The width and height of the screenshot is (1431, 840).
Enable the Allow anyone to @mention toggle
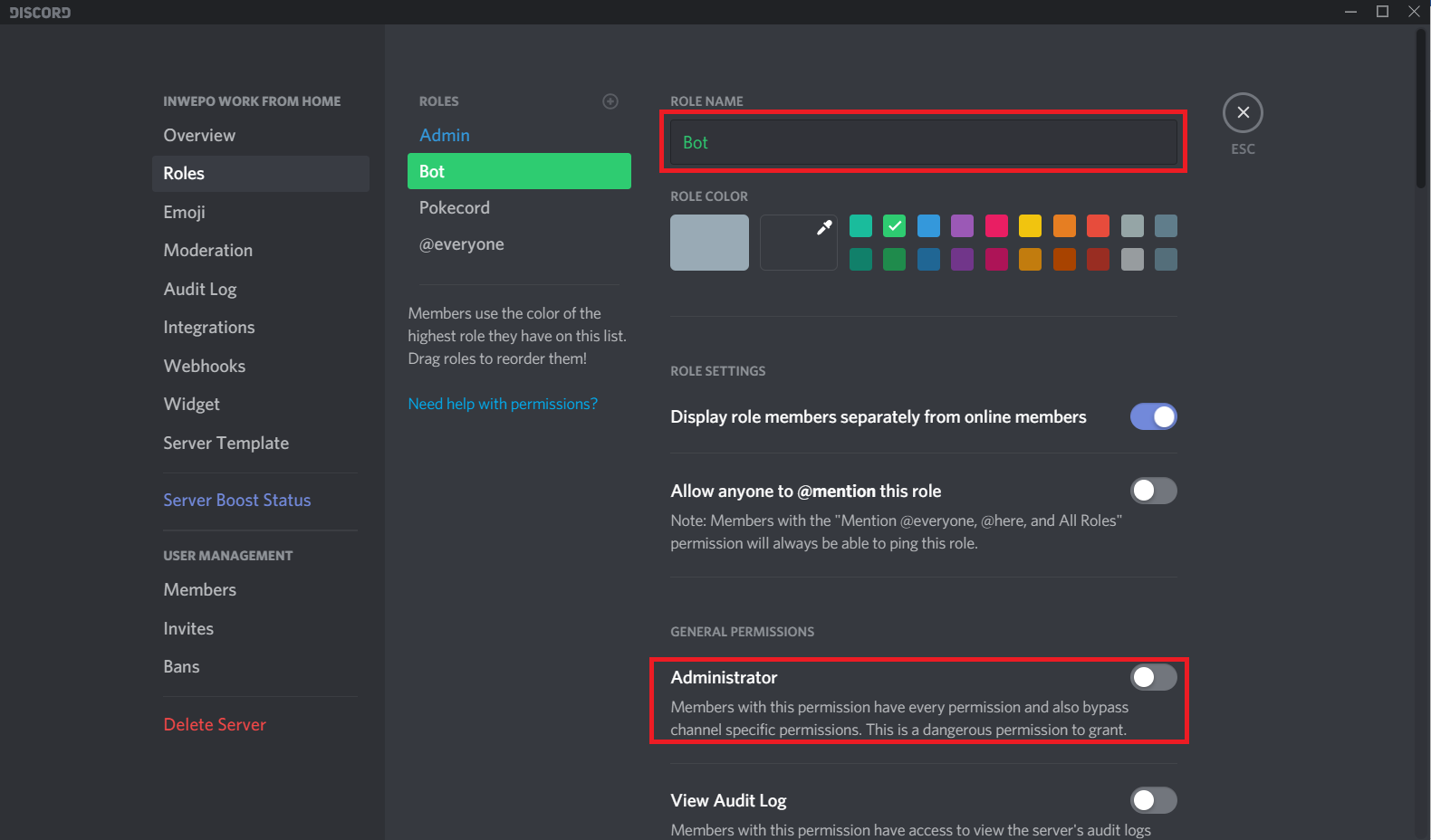pos(1153,491)
